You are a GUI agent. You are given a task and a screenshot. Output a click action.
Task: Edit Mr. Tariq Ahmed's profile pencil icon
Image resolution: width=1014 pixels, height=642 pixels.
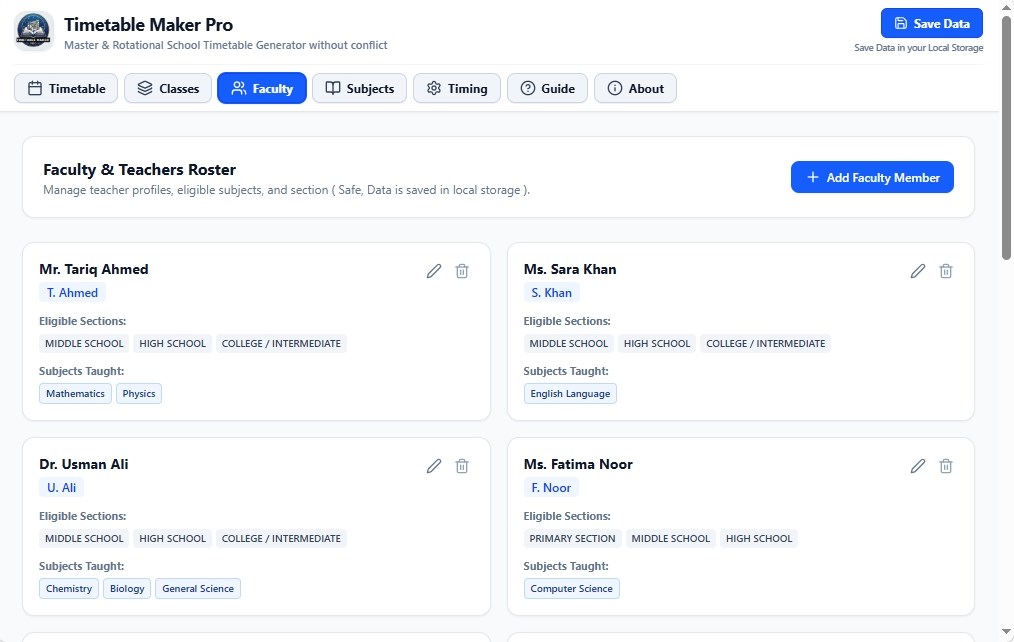tap(434, 271)
